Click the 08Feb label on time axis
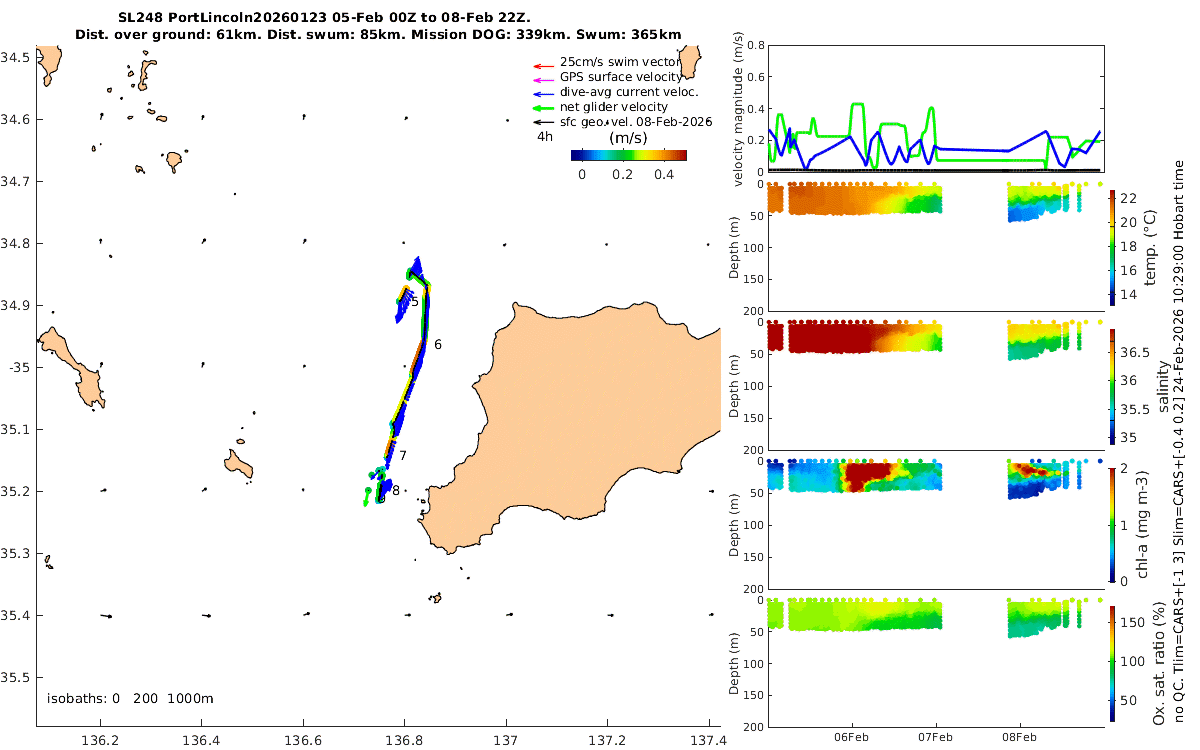Viewport: 1200px width, 750px height. [1021, 737]
